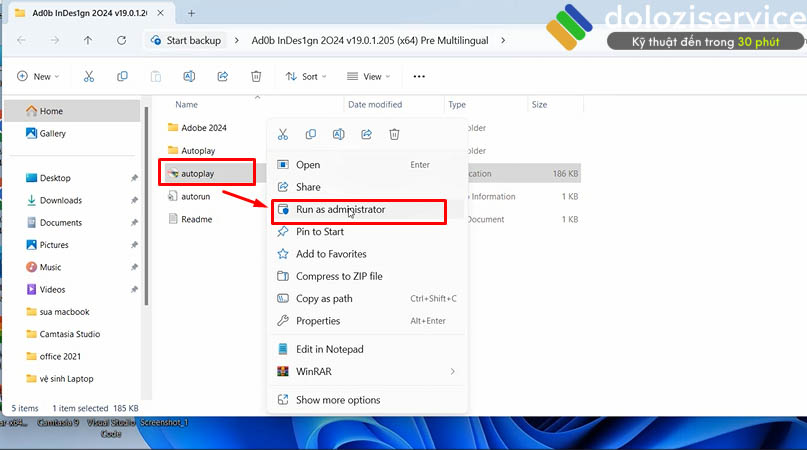Select the autoplay application file
Image resolution: width=807 pixels, height=450 pixels.
[191, 174]
